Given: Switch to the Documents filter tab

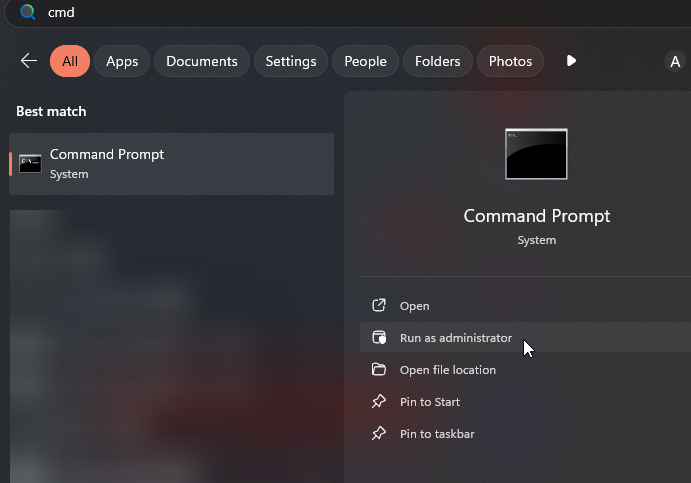Looking at the screenshot, I should pyautogui.click(x=203, y=61).
